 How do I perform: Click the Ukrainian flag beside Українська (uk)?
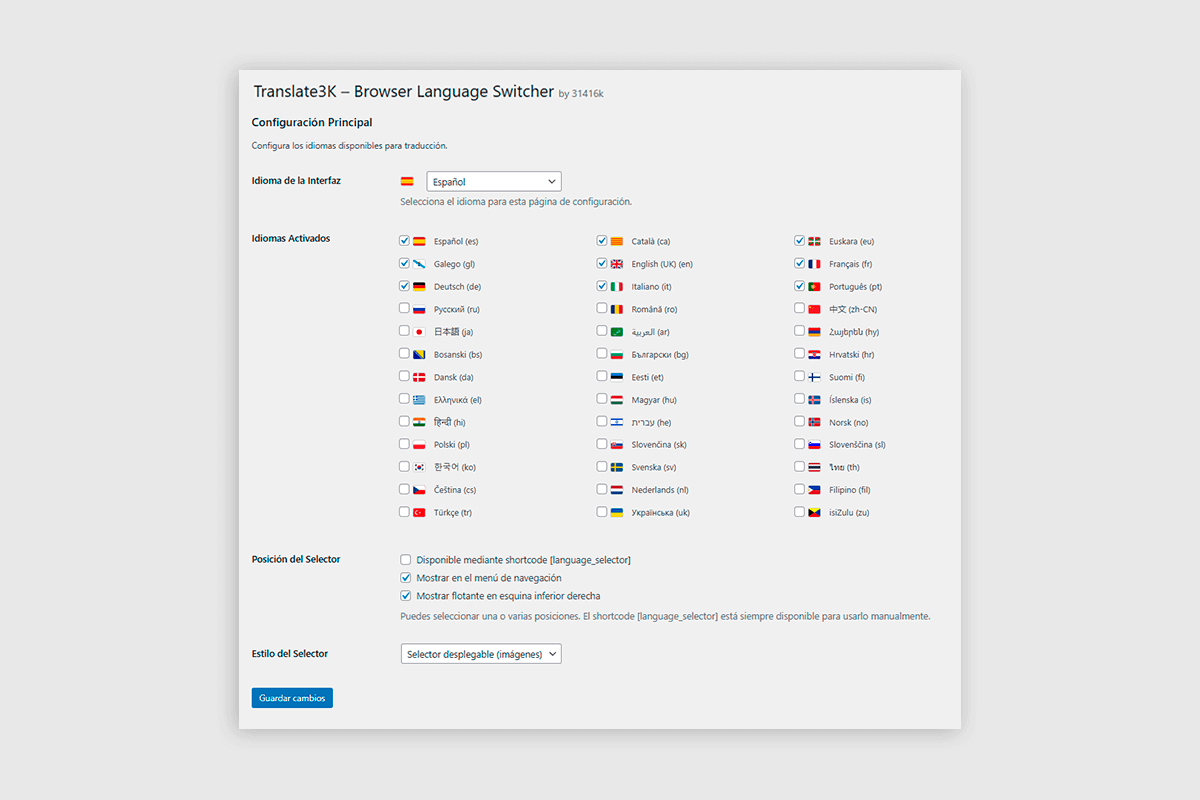pos(618,511)
